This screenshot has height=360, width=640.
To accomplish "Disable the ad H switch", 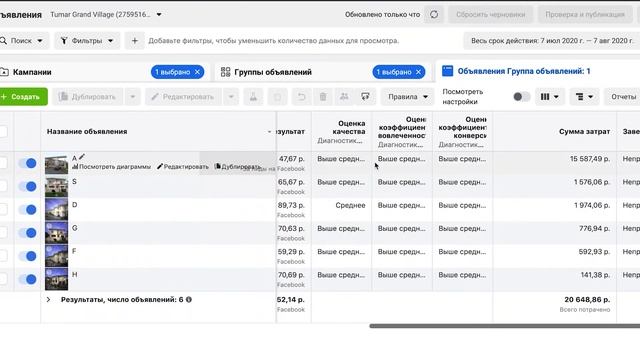I will [x=27, y=279].
